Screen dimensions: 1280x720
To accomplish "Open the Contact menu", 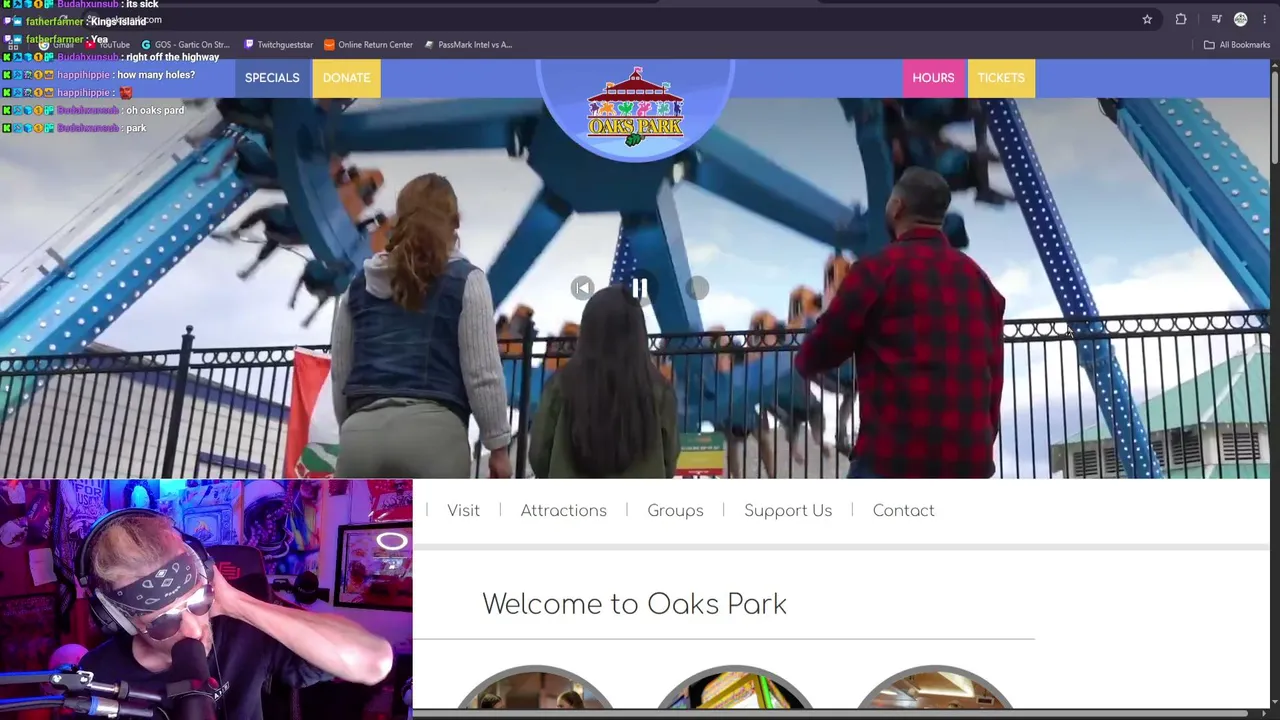I will tap(903, 510).
